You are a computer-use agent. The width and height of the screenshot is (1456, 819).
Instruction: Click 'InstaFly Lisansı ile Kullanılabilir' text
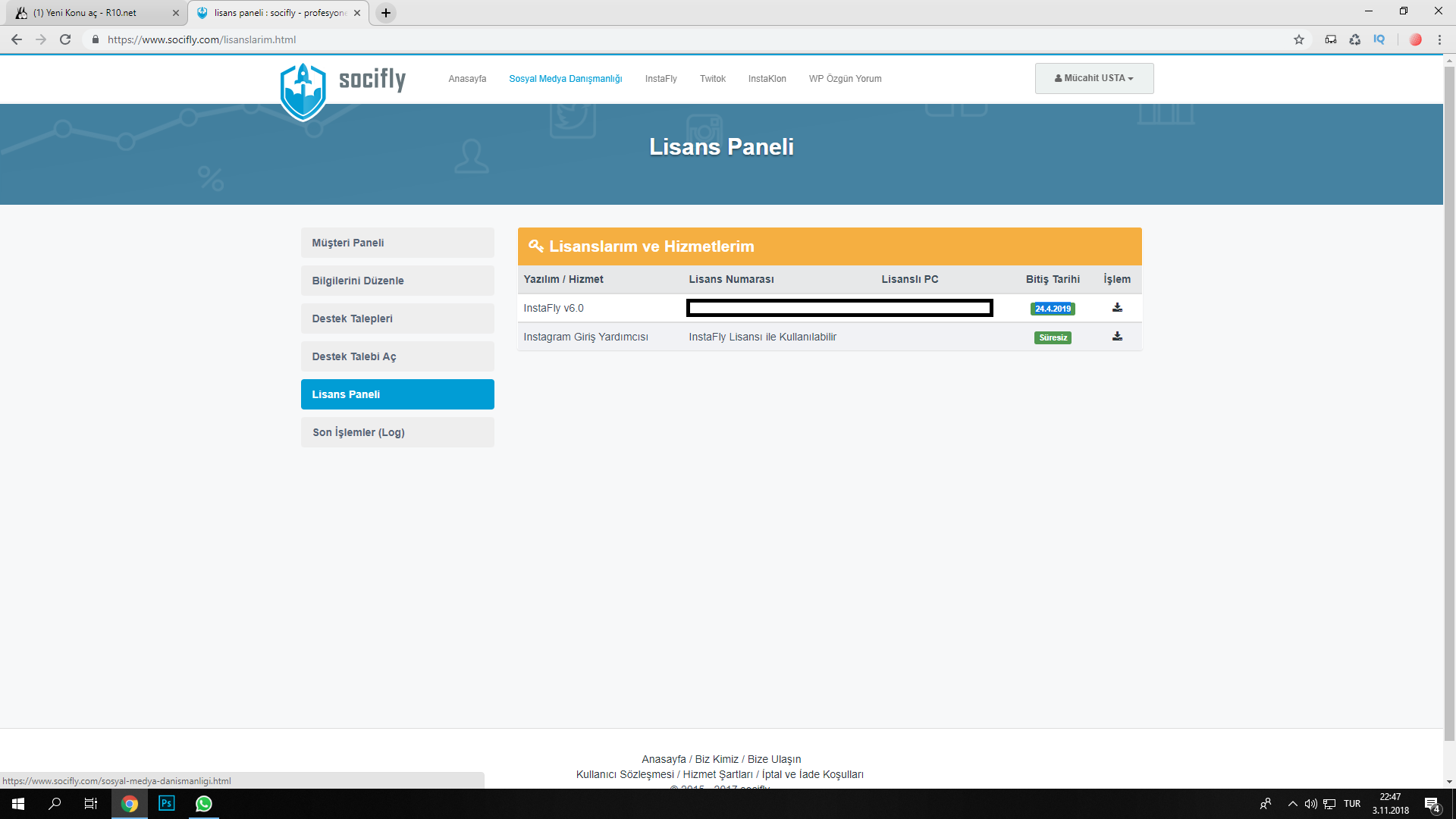click(762, 337)
